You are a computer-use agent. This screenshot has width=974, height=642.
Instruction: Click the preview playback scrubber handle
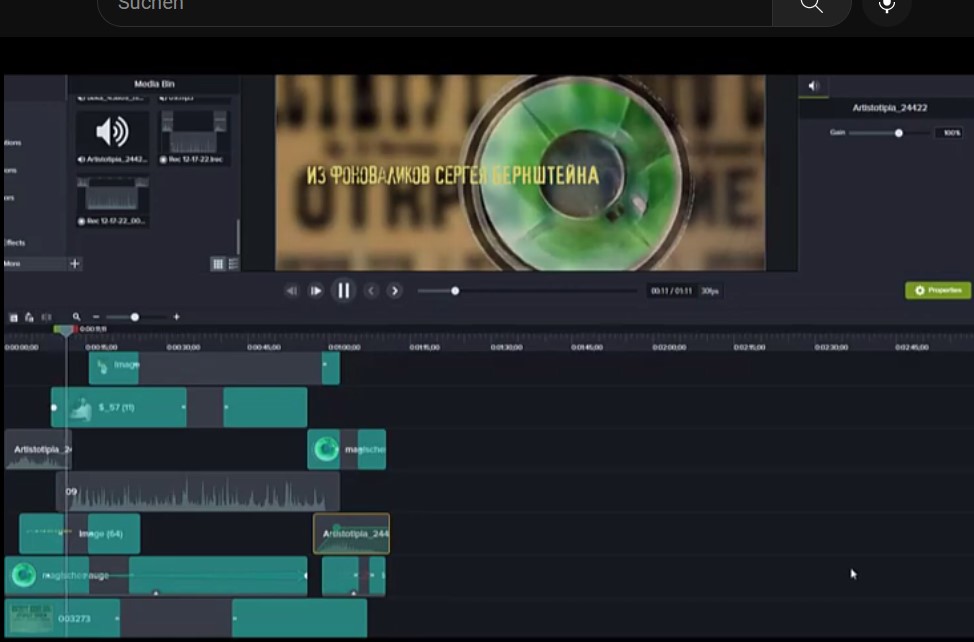click(x=455, y=291)
